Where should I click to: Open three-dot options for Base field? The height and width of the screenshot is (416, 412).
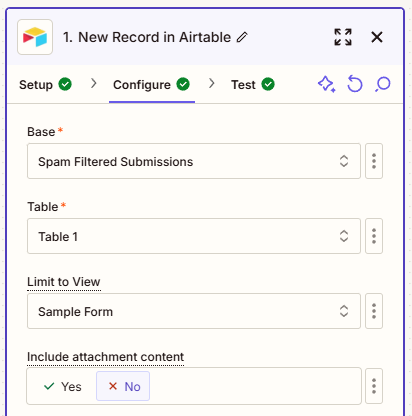(374, 161)
